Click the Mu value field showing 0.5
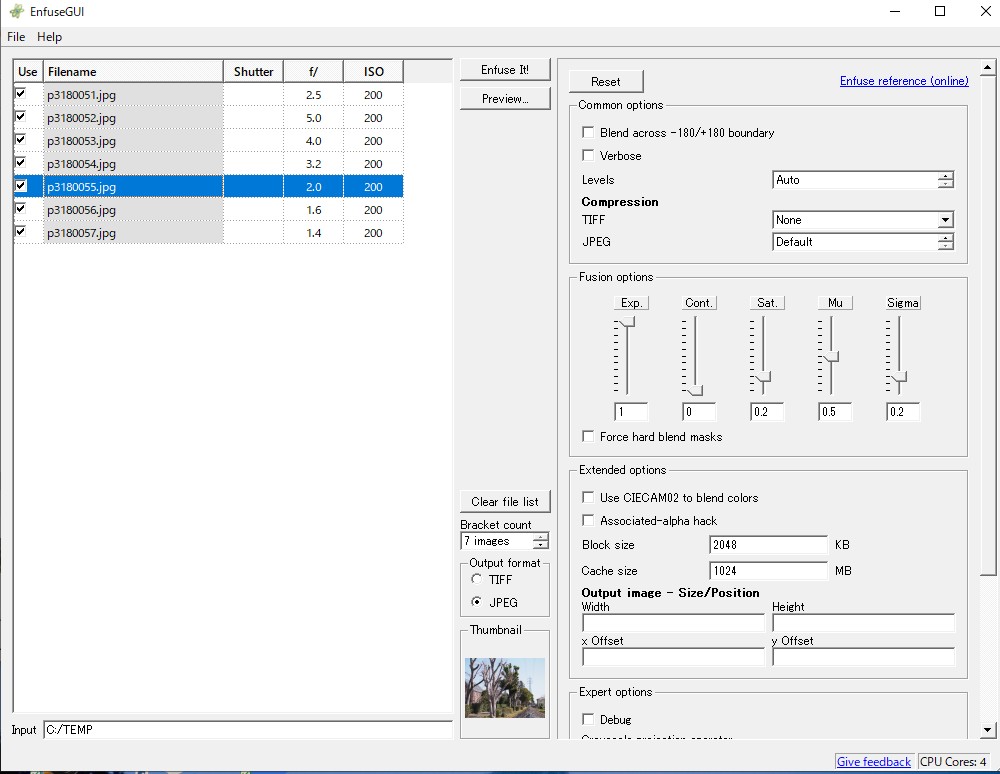The image size is (1000, 774). (x=835, y=412)
